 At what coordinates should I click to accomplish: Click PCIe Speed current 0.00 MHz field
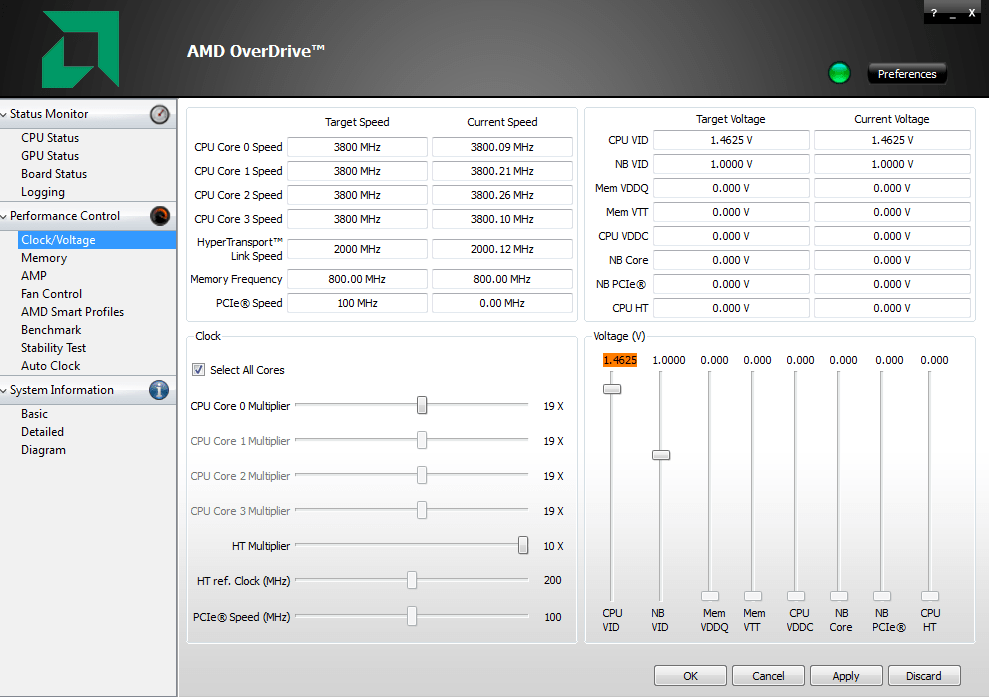(502, 303)
